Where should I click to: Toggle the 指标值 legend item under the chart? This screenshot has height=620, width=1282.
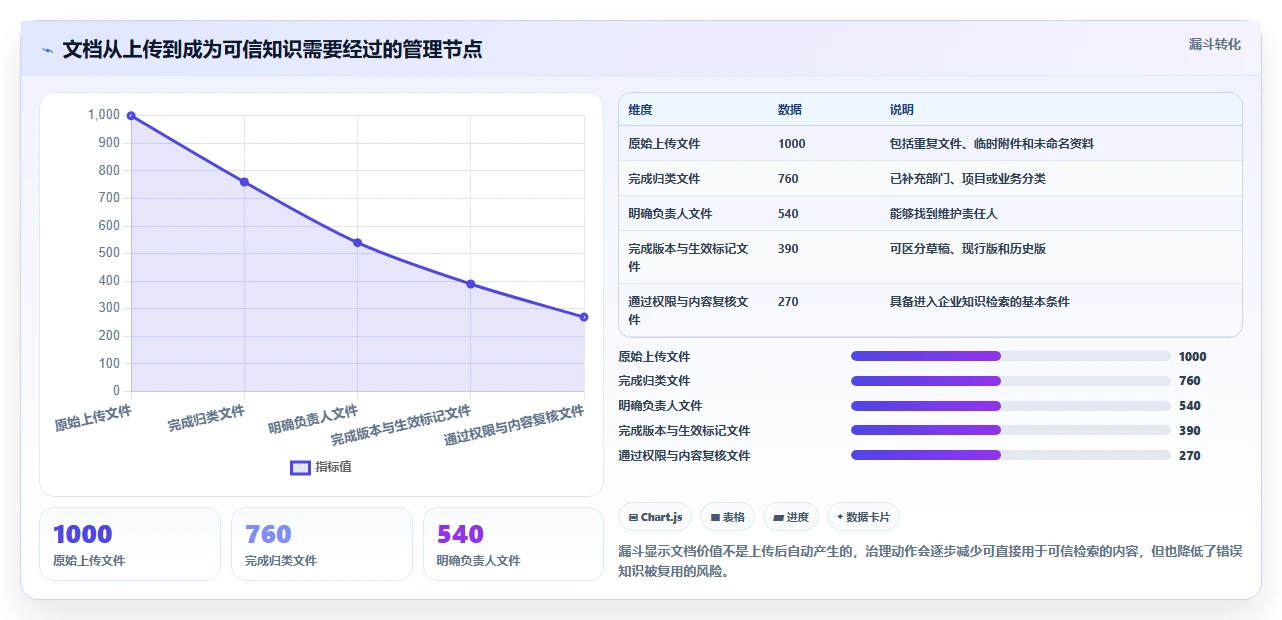(321, 467)
